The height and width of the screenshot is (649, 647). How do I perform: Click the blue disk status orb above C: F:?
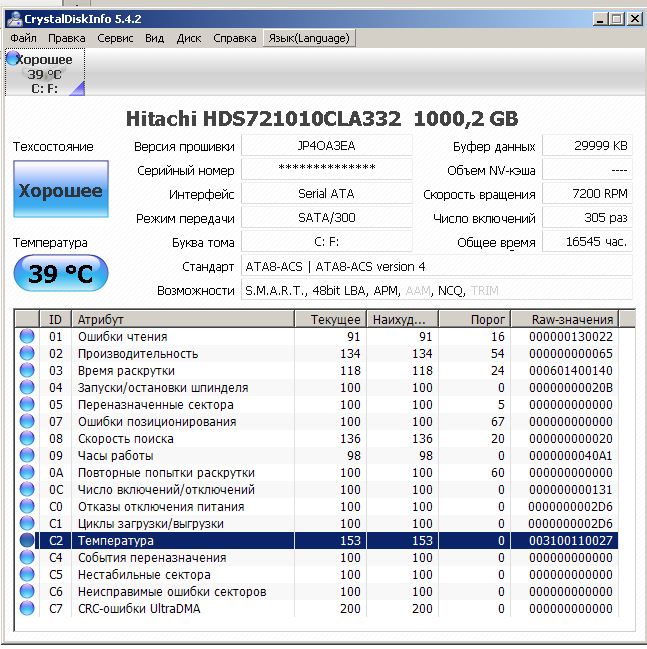12,60
